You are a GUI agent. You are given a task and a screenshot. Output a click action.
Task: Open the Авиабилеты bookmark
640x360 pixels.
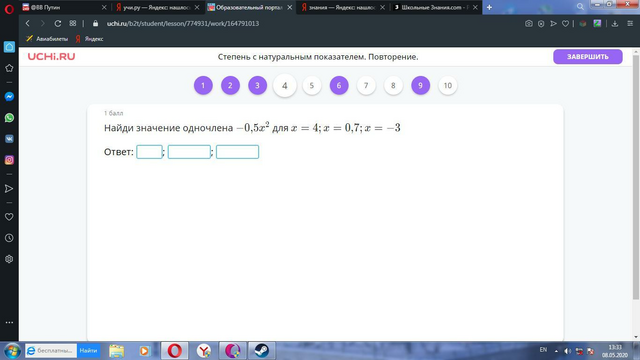[x=47, y=39]
